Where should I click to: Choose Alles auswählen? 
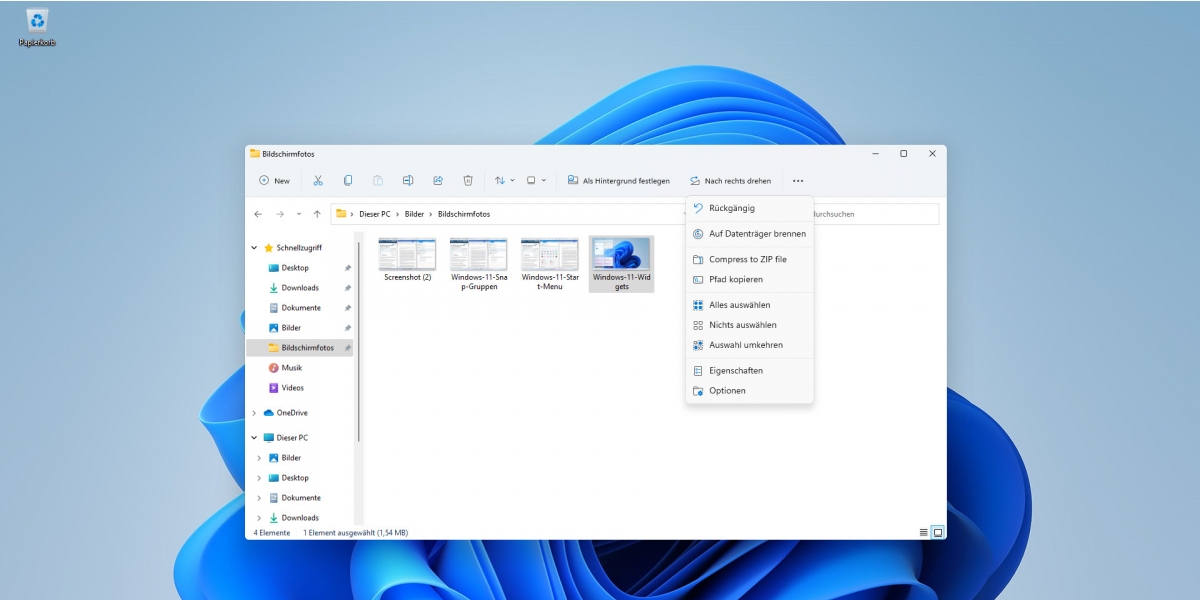(750, 305)
